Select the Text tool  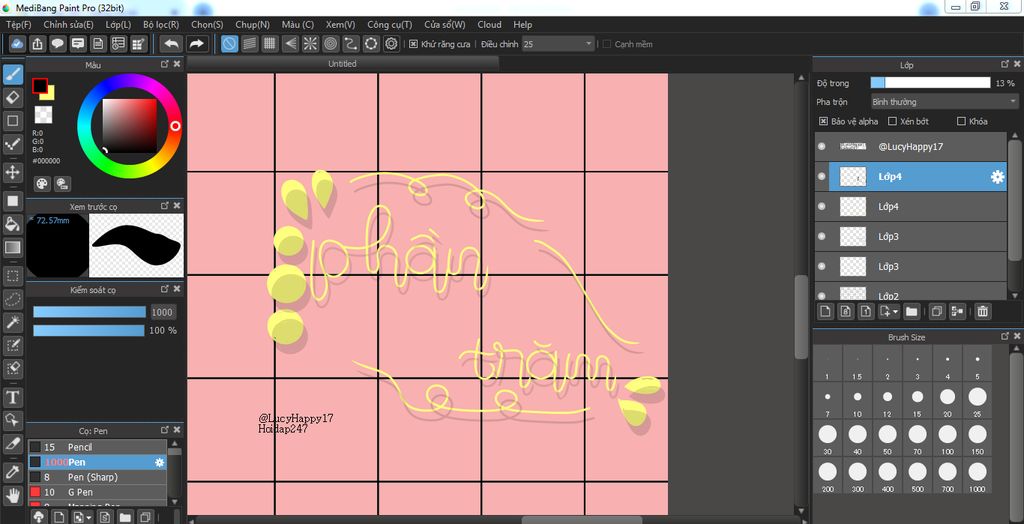tap(12, 397)
